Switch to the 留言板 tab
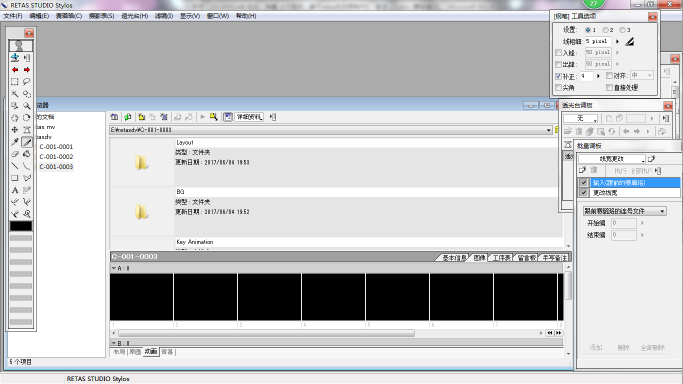 pyautogui.click(x=526, y=258)
